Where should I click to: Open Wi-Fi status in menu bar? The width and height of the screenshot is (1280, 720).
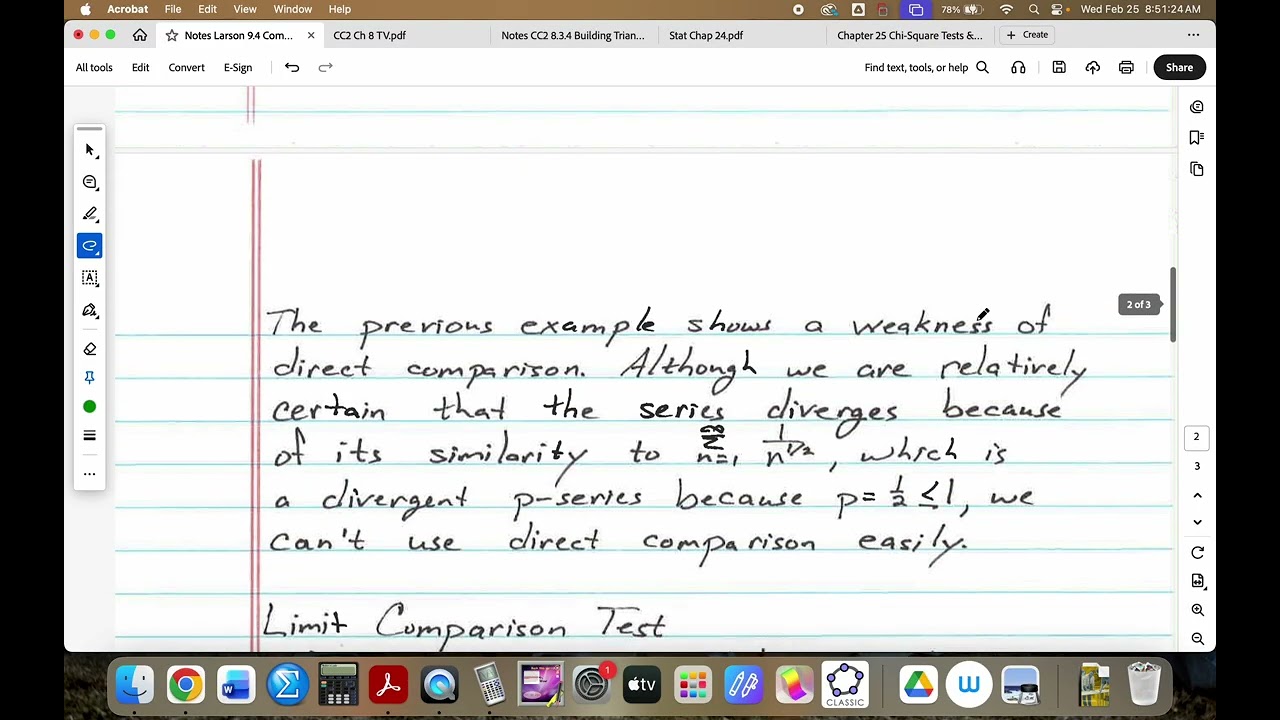coord(1006,9)
